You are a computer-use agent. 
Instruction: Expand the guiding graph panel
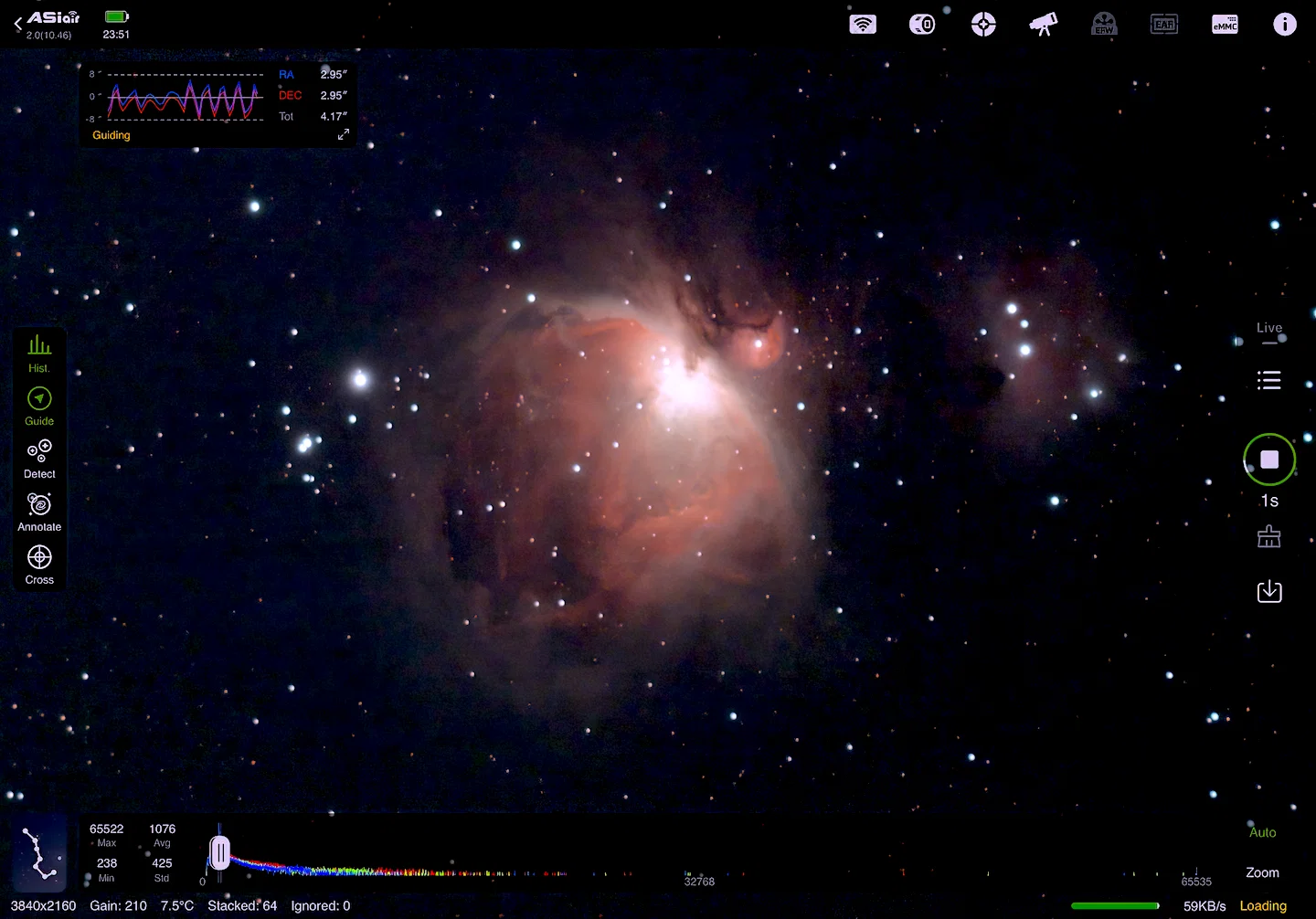(344, 134)
